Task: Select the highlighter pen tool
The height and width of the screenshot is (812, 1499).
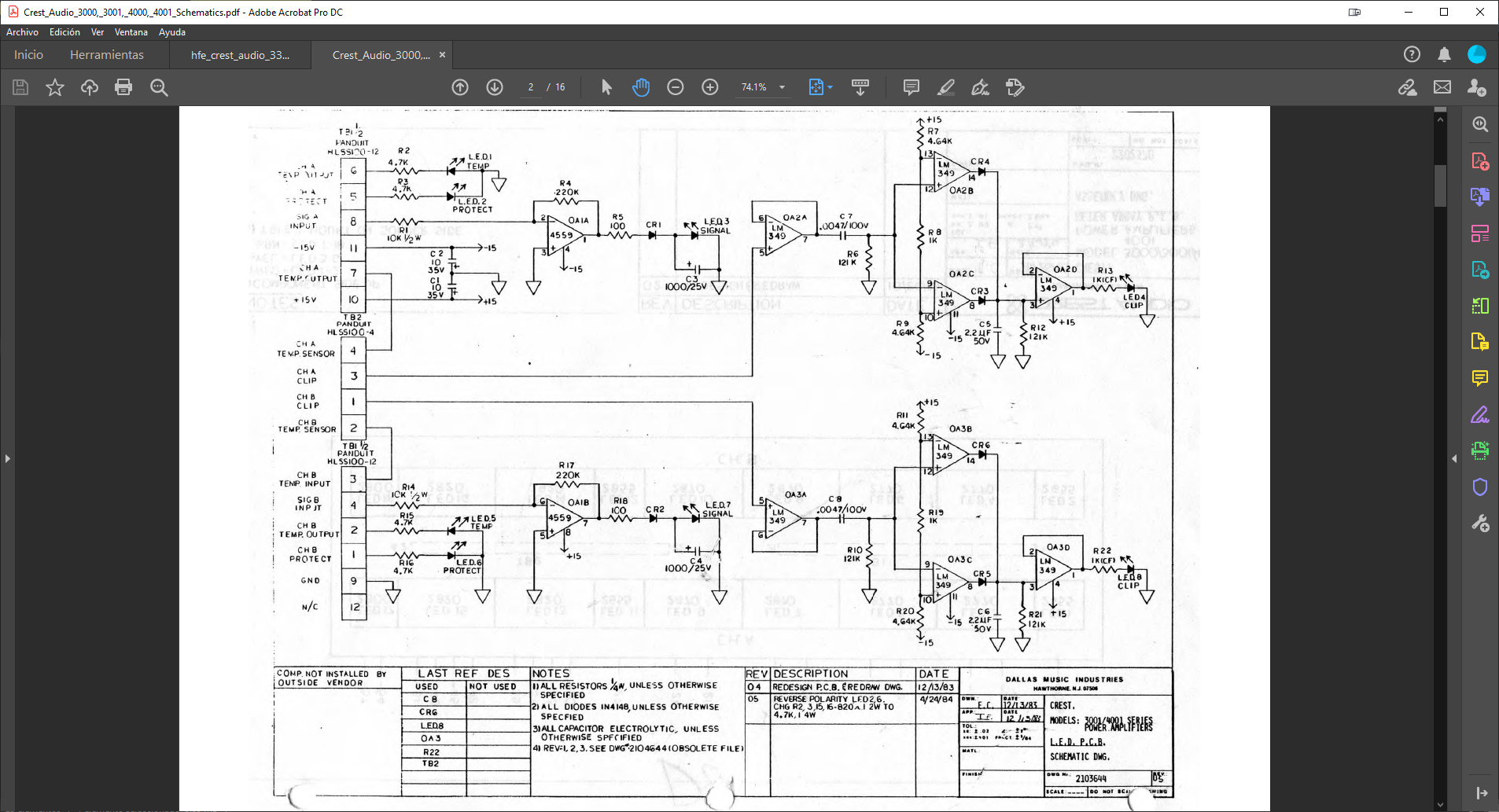Action: point(946,87)
